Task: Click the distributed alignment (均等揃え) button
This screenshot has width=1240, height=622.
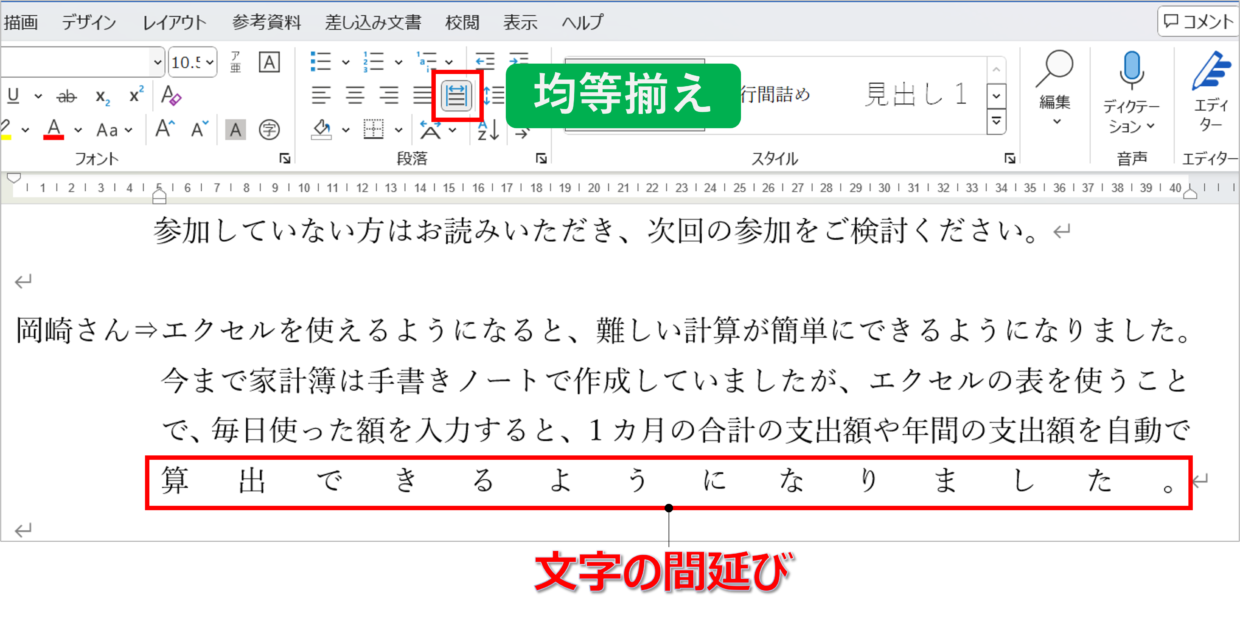Action: pyautogui.click(x=457, y=96)
